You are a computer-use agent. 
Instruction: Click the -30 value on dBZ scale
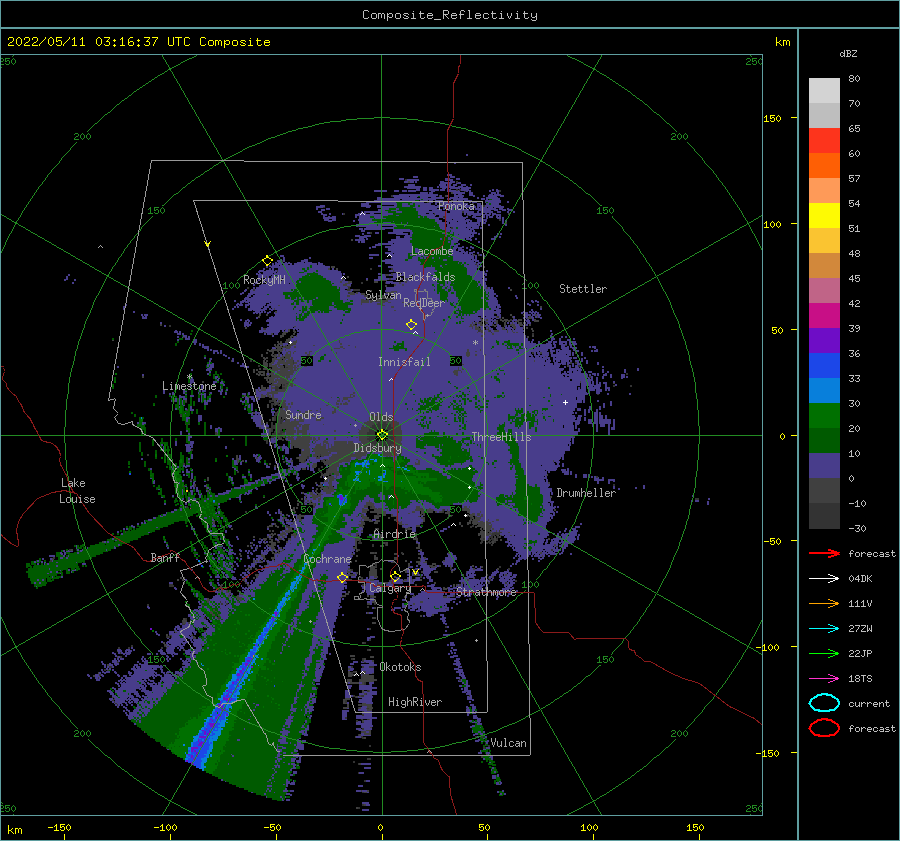pyautogui.click(x=857, y=528)
